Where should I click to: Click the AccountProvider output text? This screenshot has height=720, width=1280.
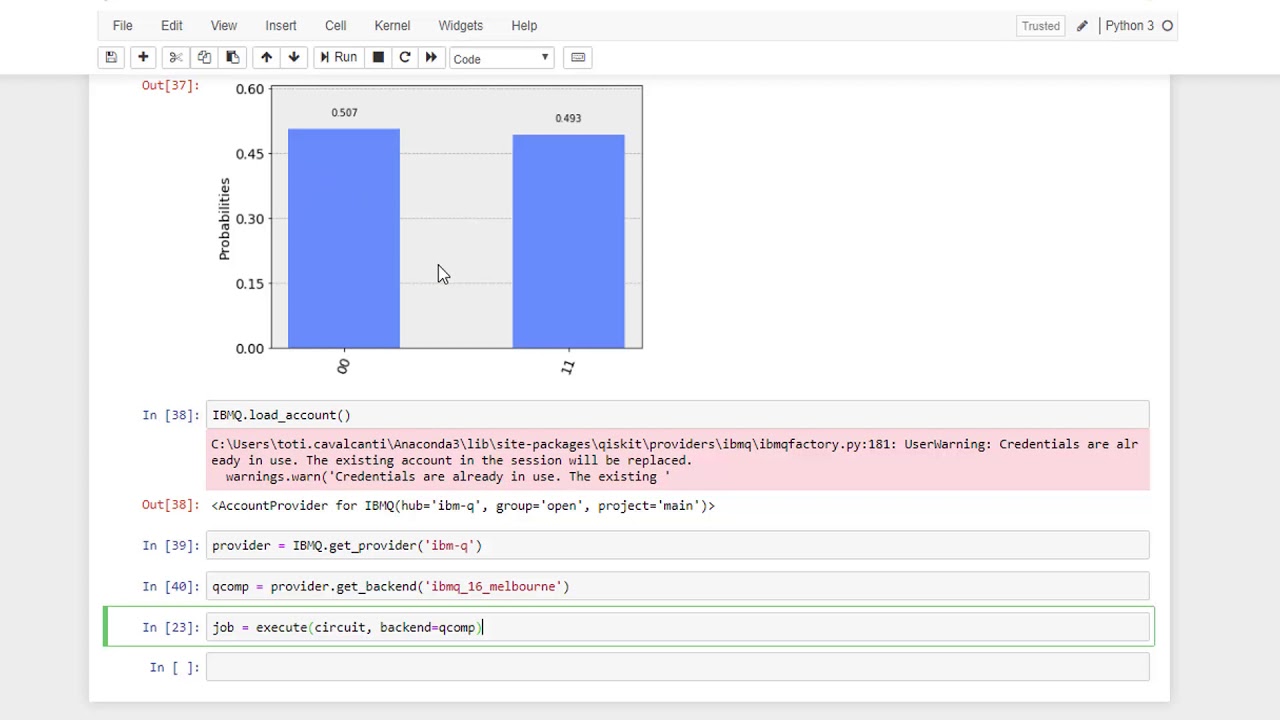tap(463, 506)
